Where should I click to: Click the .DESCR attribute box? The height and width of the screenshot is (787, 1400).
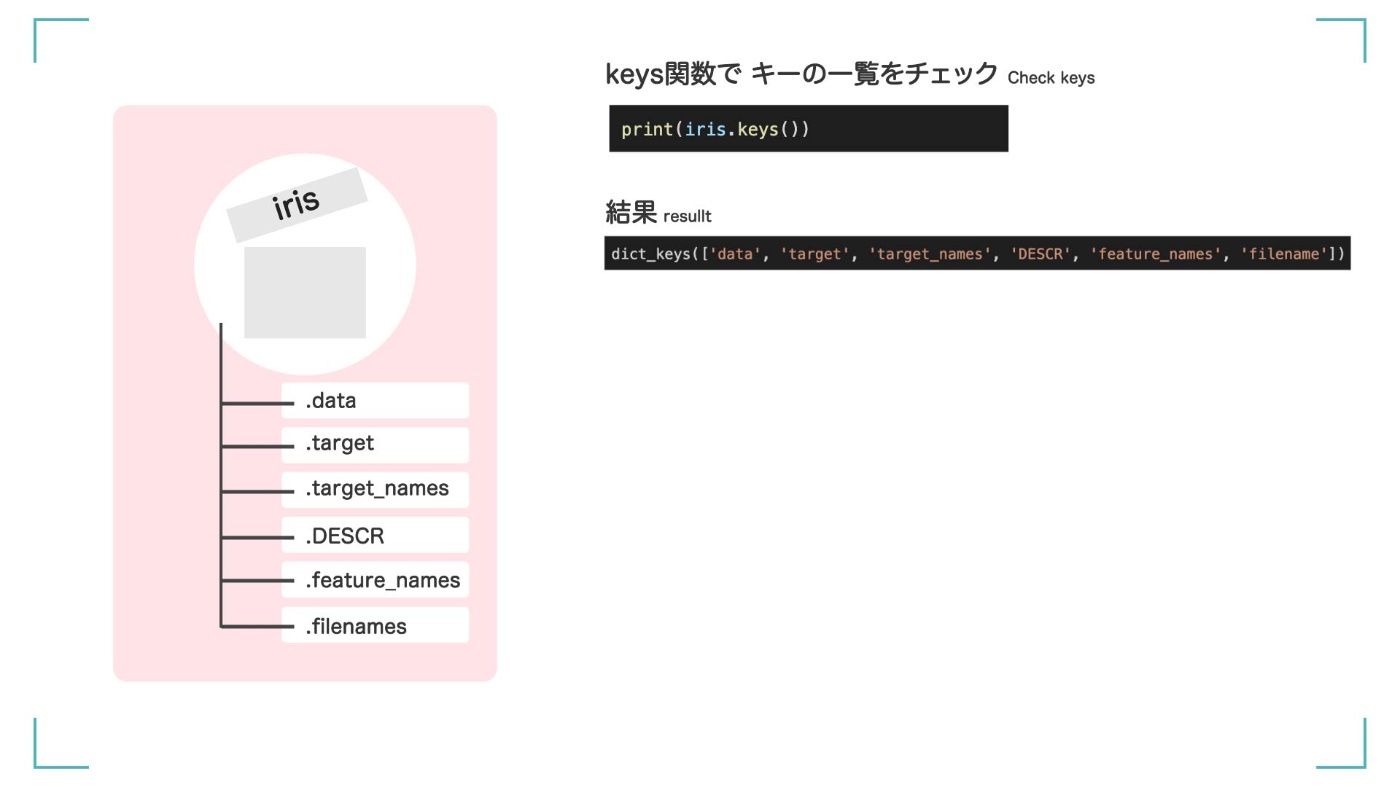click(375, 535)
